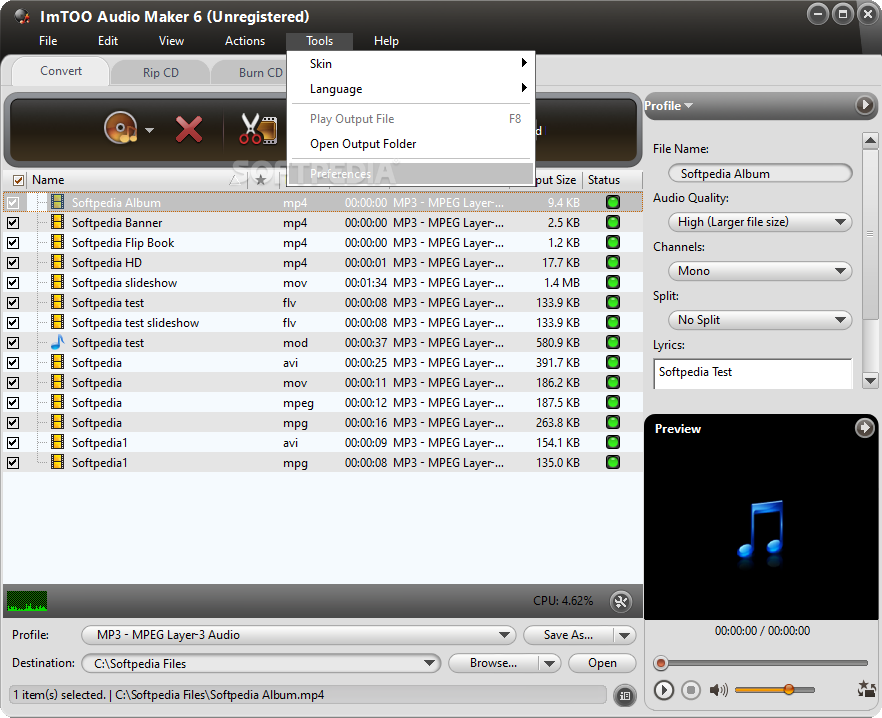Image resolution: width=882 pixels, height=718 pixels.
Task: Uncheck the Softpedia Album checkbox
Action: pyautogui.click(x=13, y=203)
